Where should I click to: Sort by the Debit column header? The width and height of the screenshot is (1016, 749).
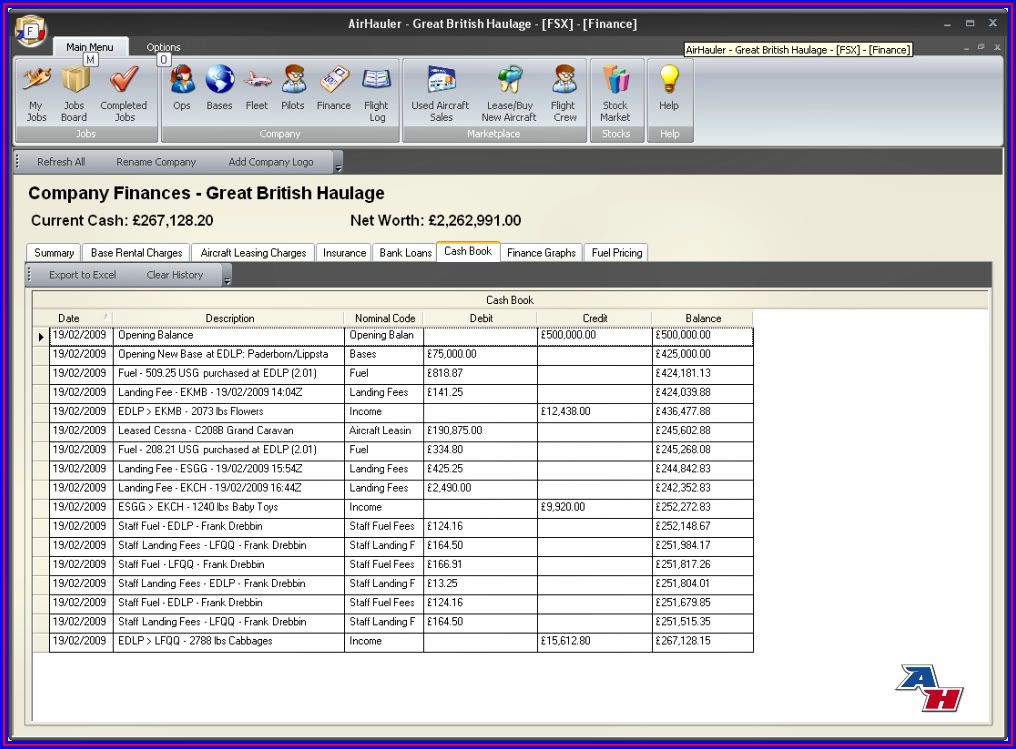coord(481,318)
